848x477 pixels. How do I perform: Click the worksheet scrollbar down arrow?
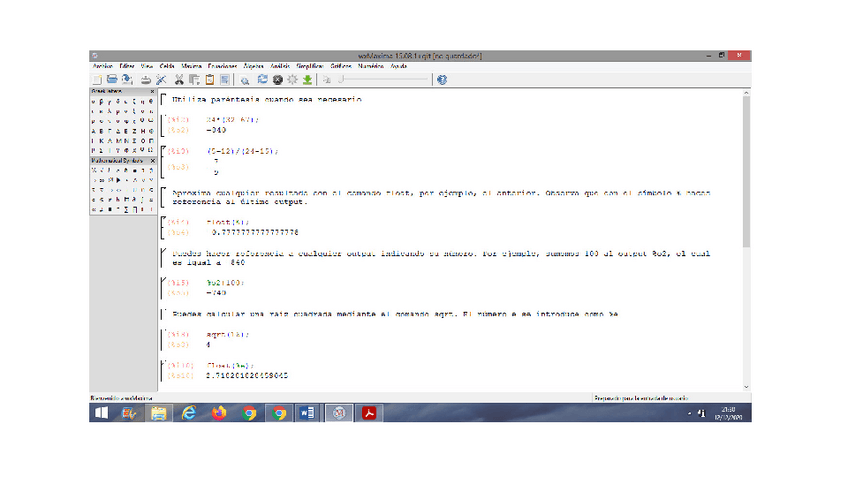coord(746,387)
